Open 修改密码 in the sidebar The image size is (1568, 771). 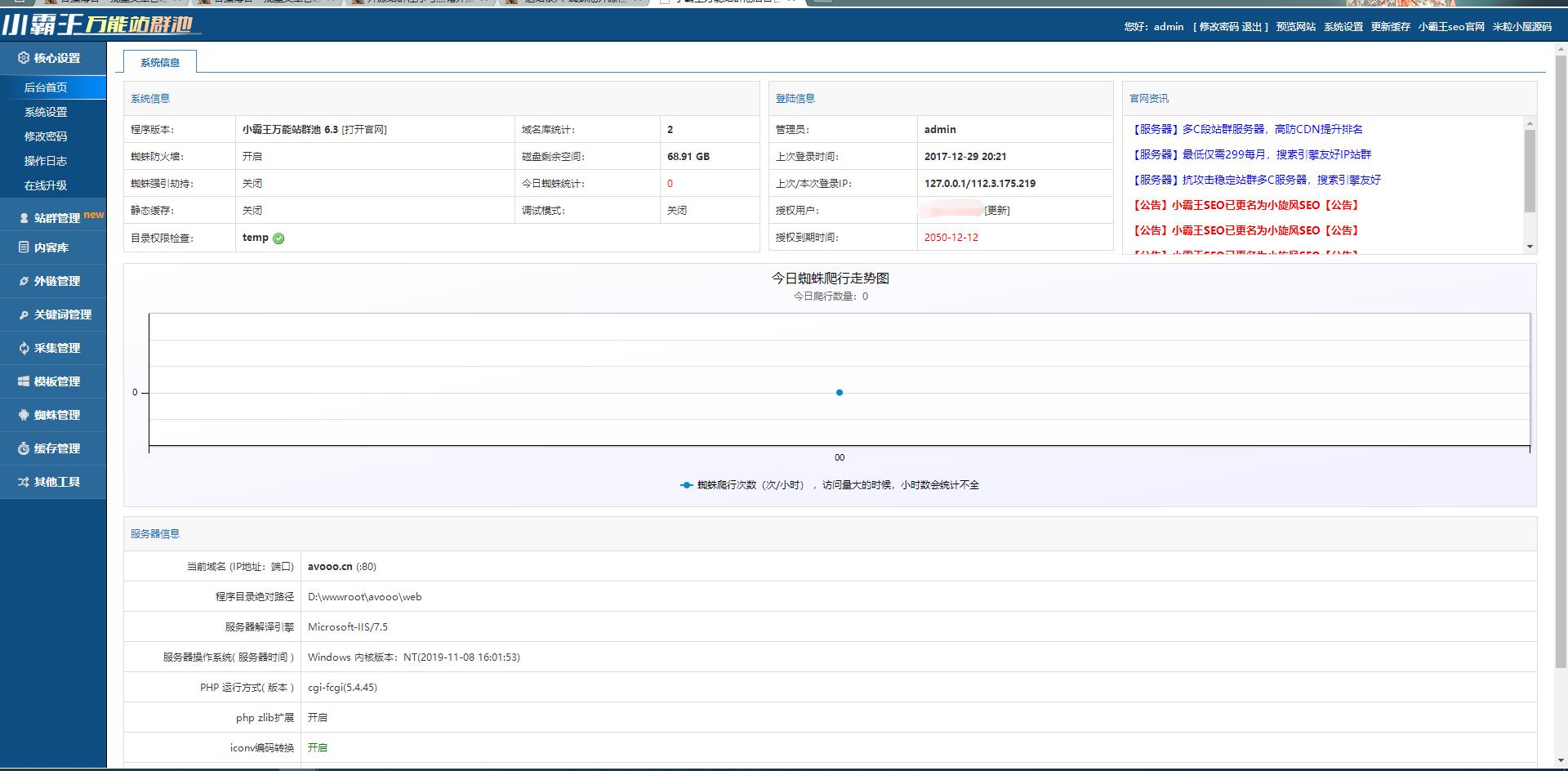[x=46, y=136]
